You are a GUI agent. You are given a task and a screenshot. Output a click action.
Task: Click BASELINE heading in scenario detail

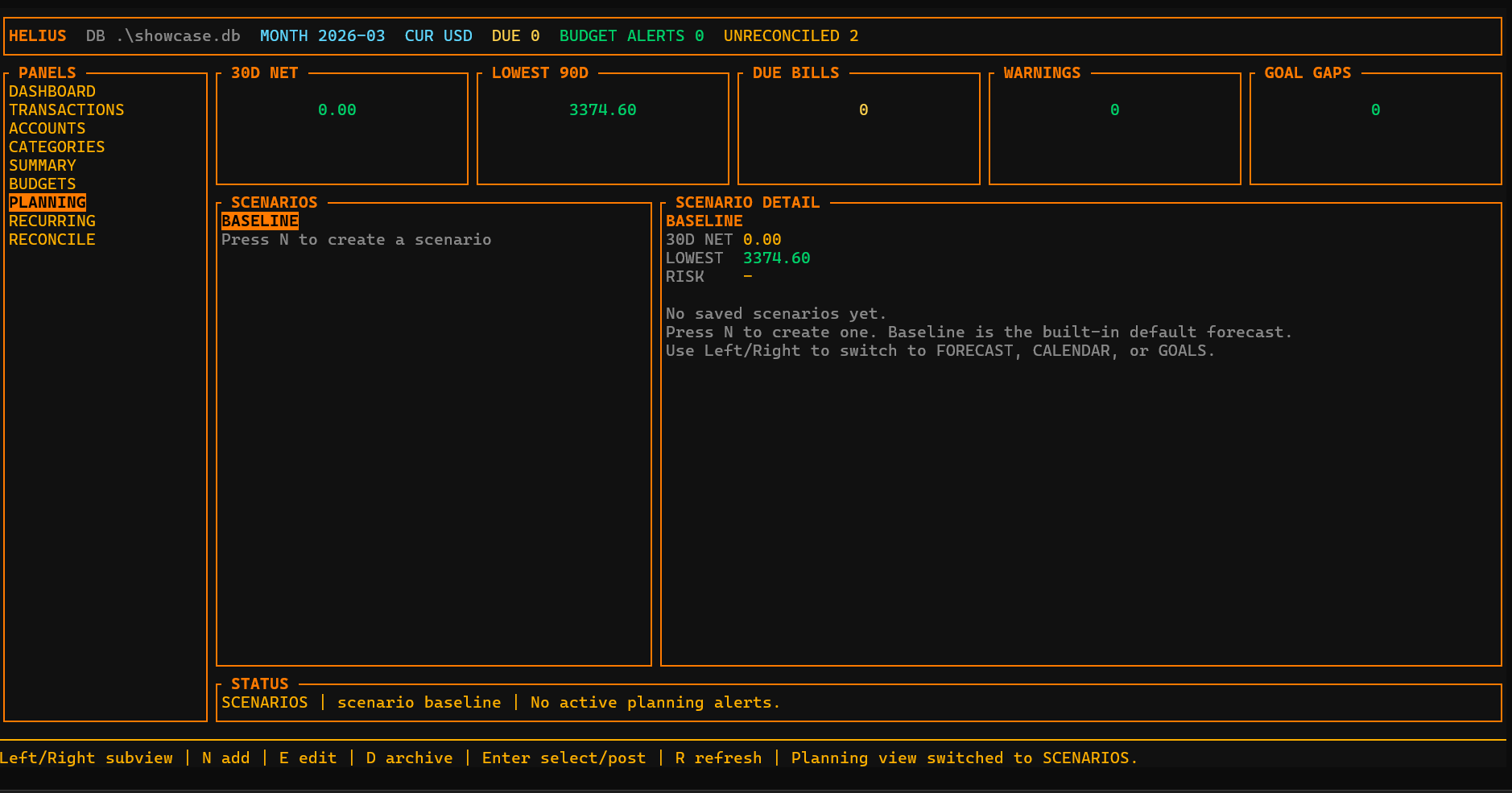coord(704,221)
